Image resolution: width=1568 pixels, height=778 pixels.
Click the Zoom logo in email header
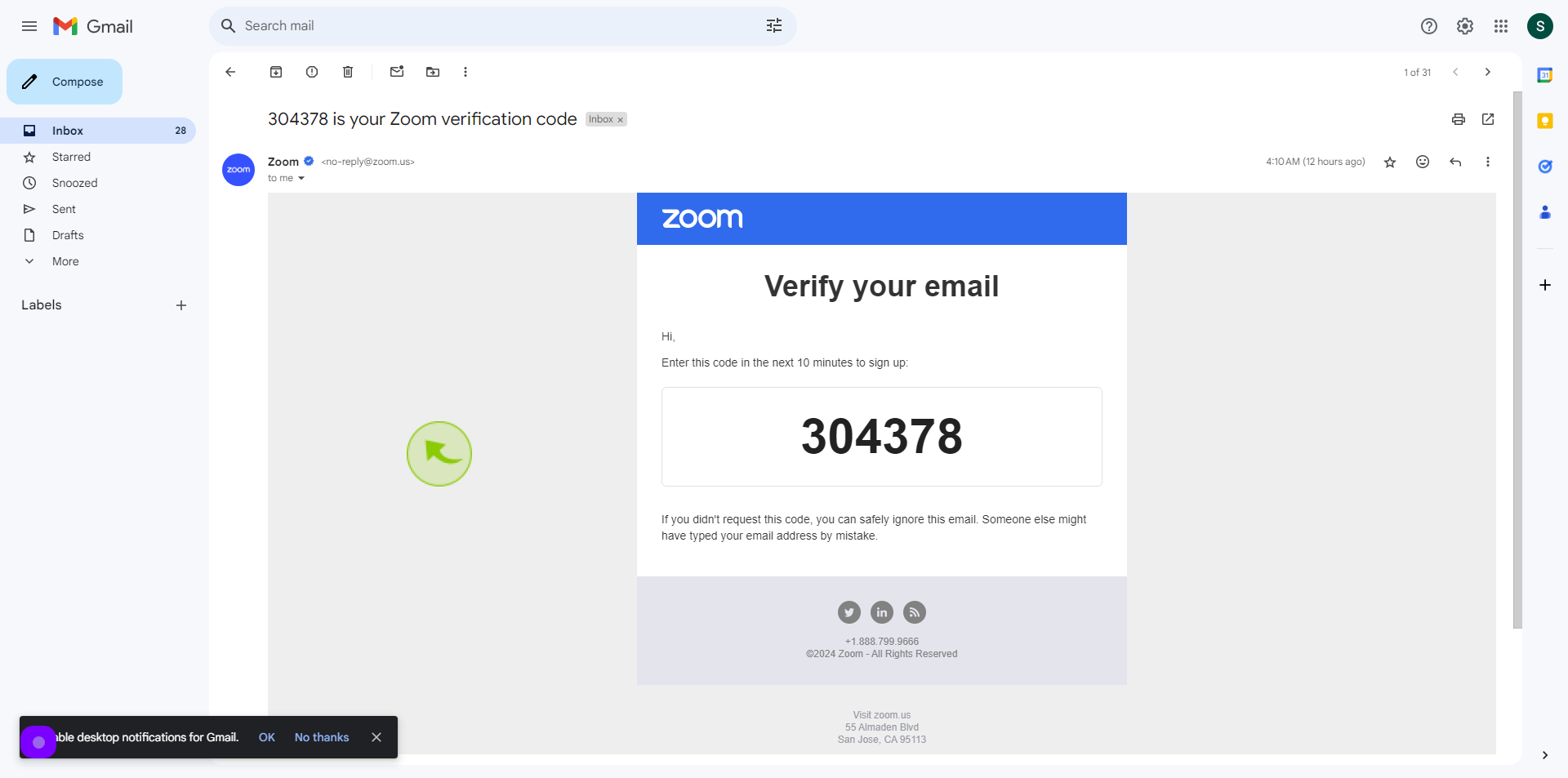[702, 218]
